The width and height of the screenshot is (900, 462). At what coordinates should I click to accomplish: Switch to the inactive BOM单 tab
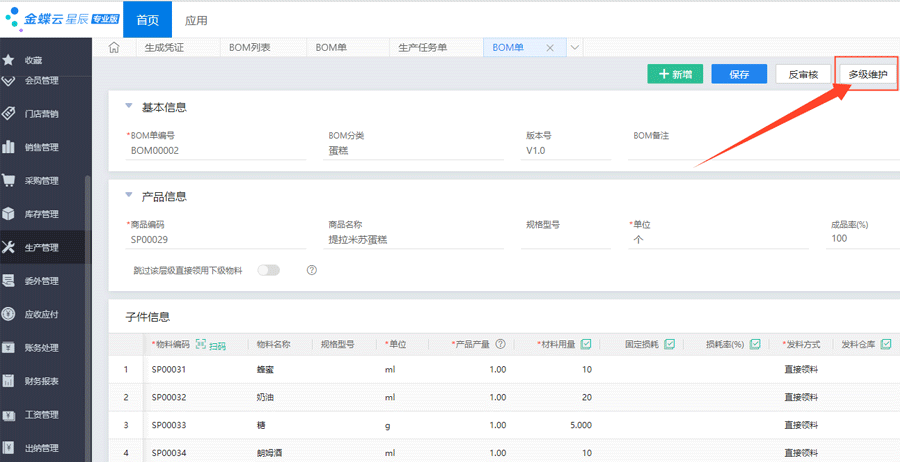[331, 48]
